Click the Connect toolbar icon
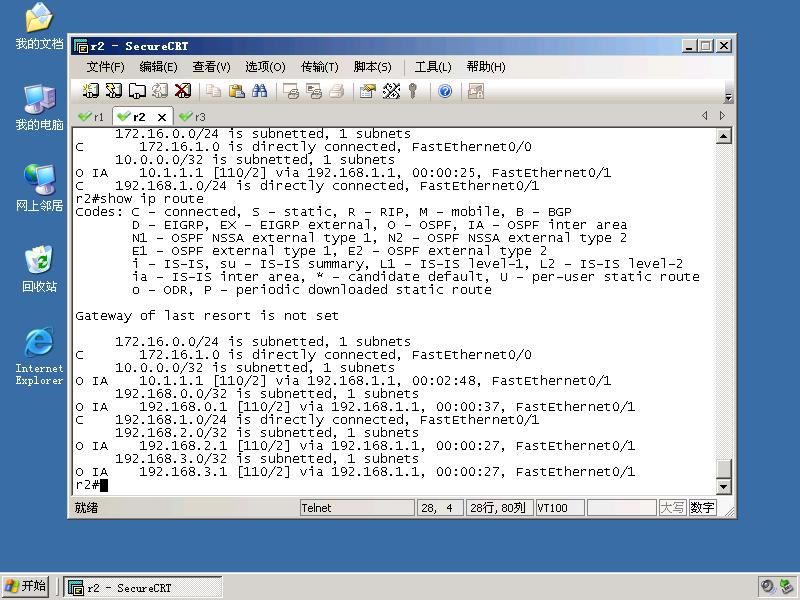 91,91
